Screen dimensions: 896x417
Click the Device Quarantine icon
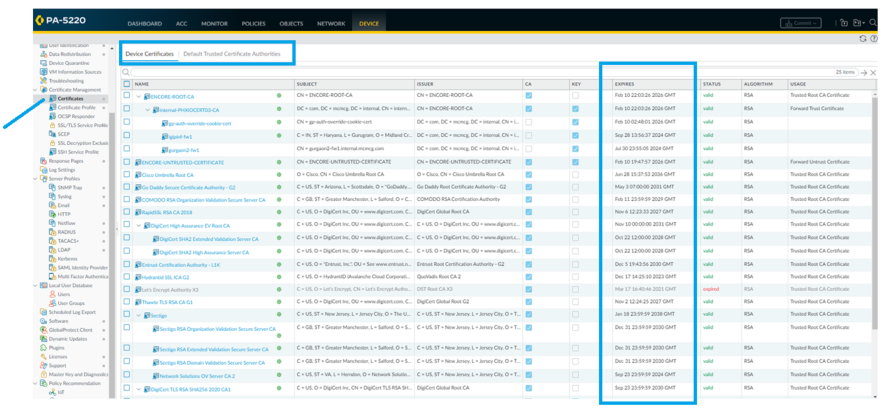click(x=43, y=63)
